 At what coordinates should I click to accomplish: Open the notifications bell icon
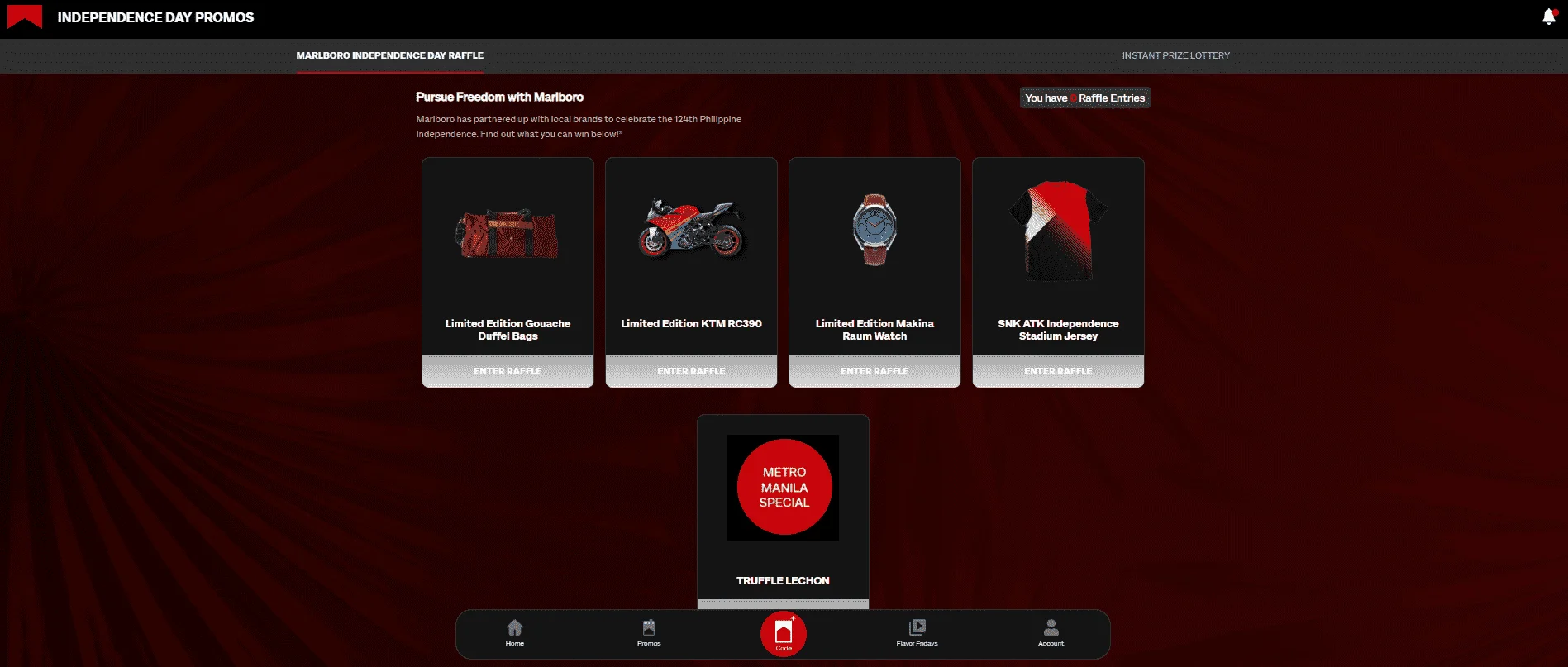pos(1549,17)
